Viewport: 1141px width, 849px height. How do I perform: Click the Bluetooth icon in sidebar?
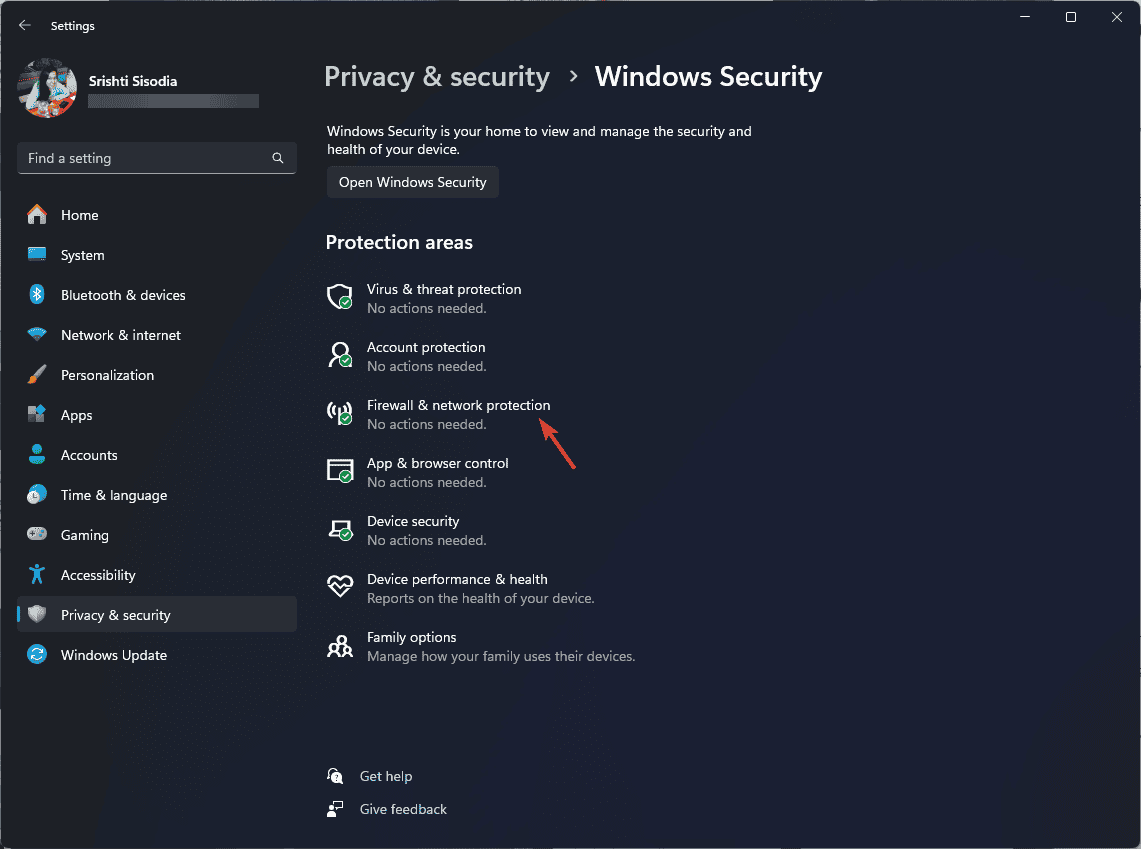pyautogui.click(x=37, y=295)
